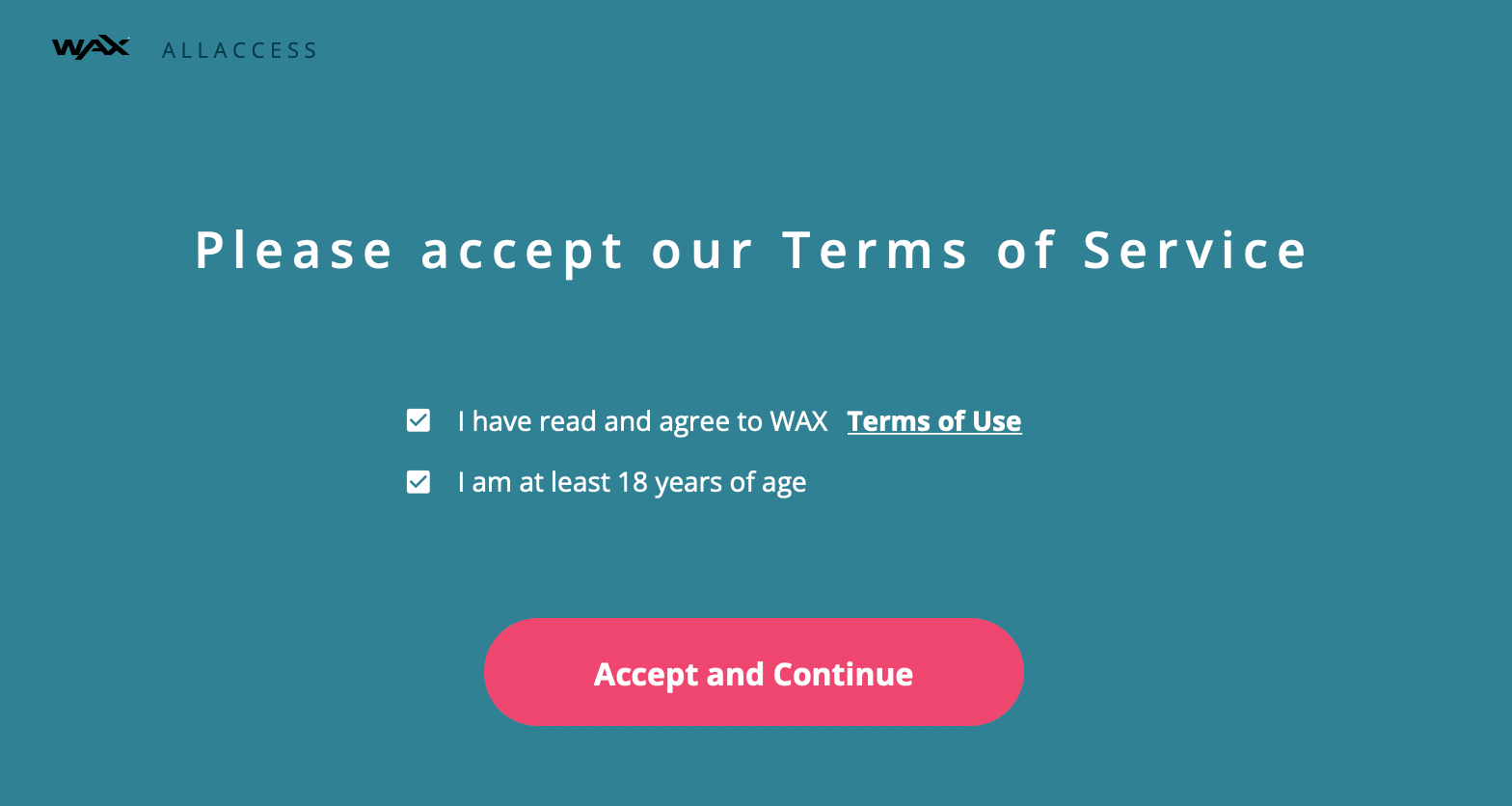The height and width of the screenshot is (806, 1512).
Task: Click the Accept and Continue button
Action: click(x=753, y=672)
